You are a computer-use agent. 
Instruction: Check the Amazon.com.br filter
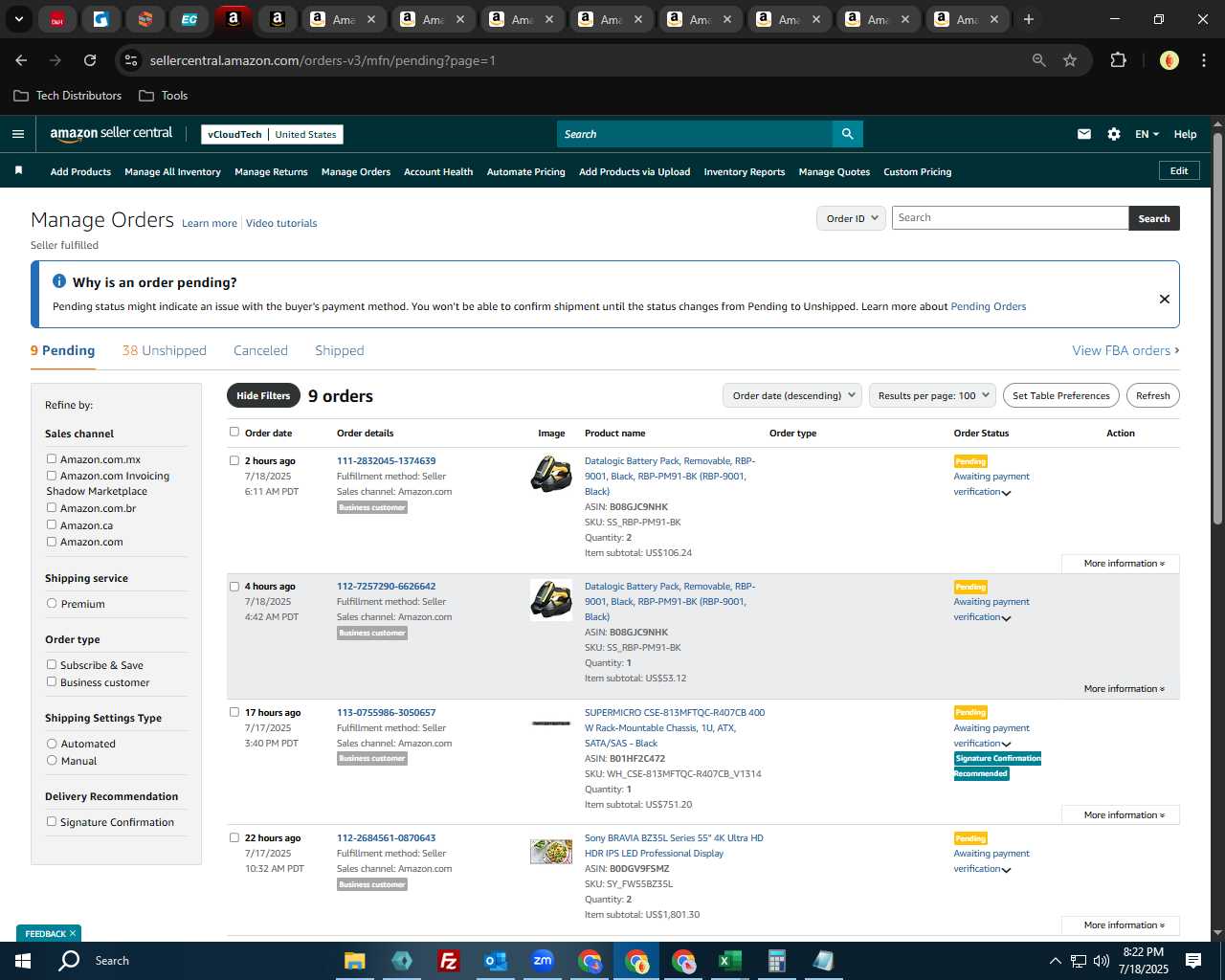coord(52,507)
